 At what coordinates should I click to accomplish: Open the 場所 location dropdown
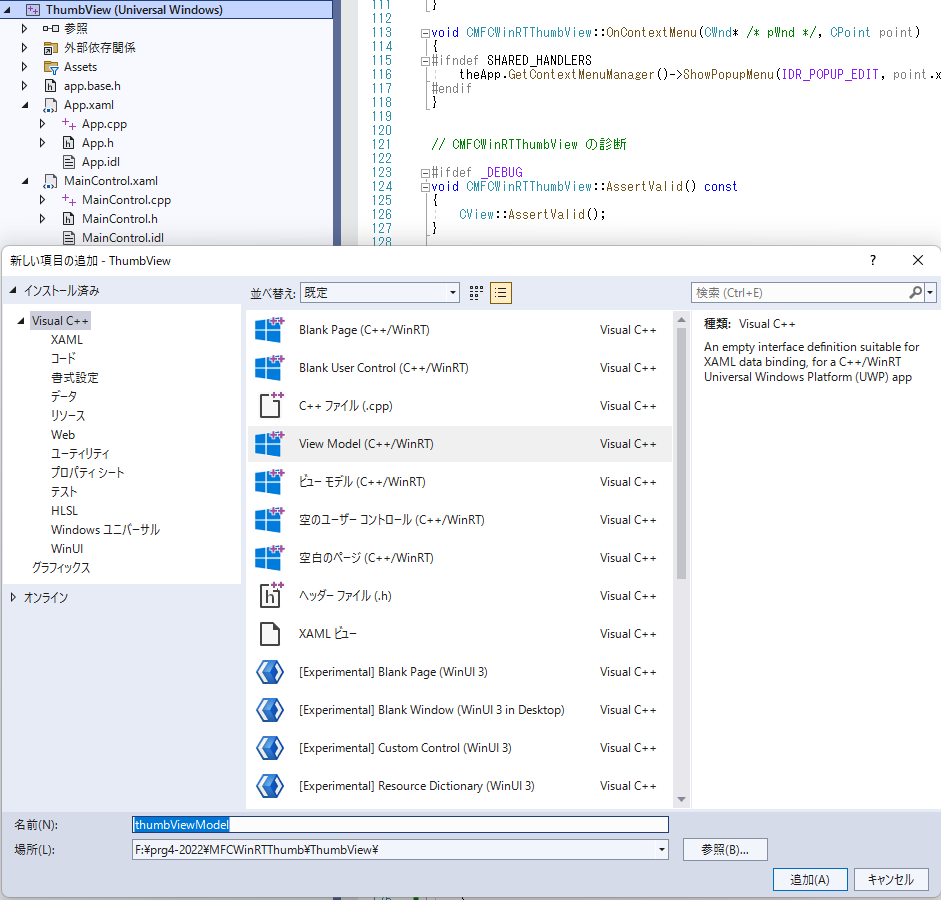pyautogui.click(x=661, y=850)
